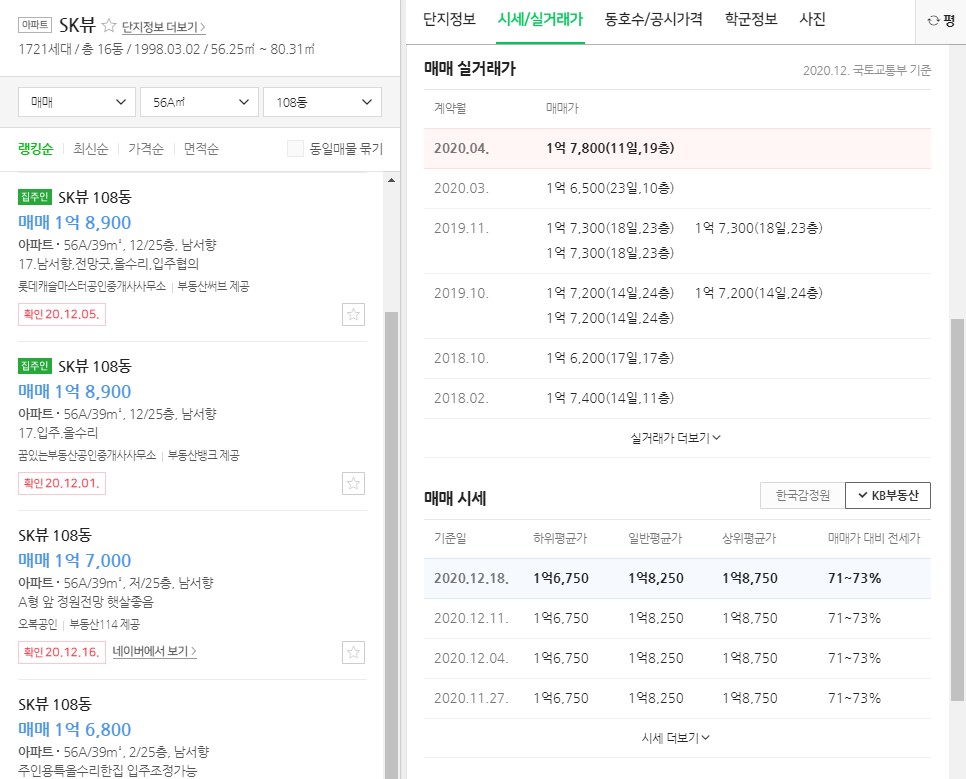
Task: Click the 확인 20.12.05. confirmation badge
Action: 62,314
